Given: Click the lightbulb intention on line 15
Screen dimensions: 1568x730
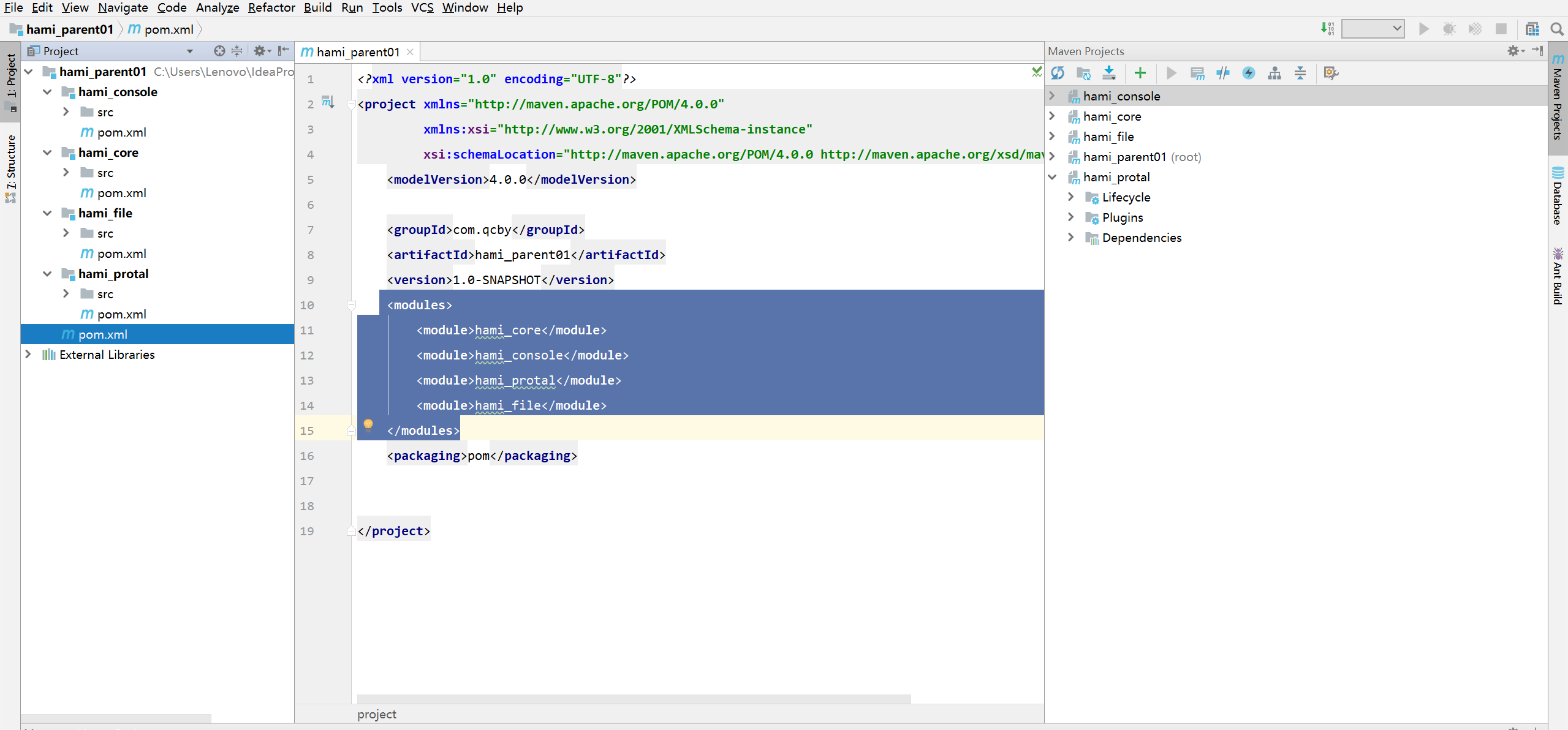Looking at the screenshot, I should click(368, 424).
